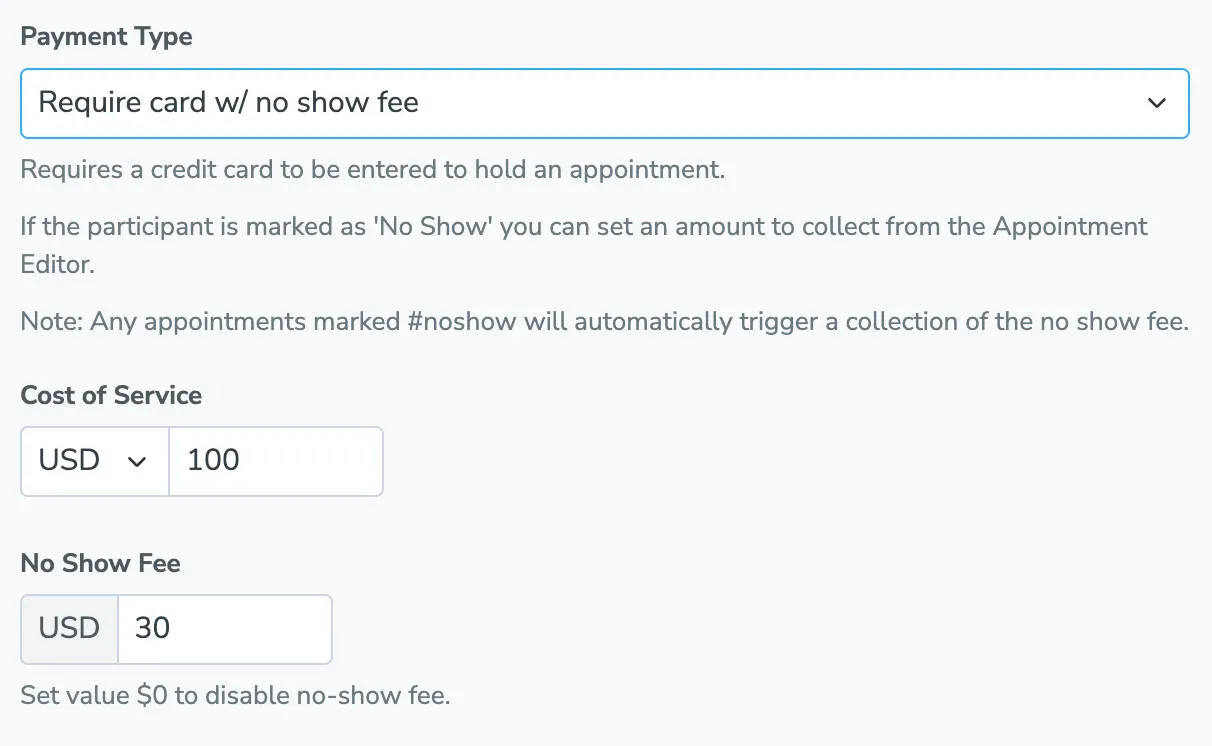Click the Payment Type heading label

(106, 36)
